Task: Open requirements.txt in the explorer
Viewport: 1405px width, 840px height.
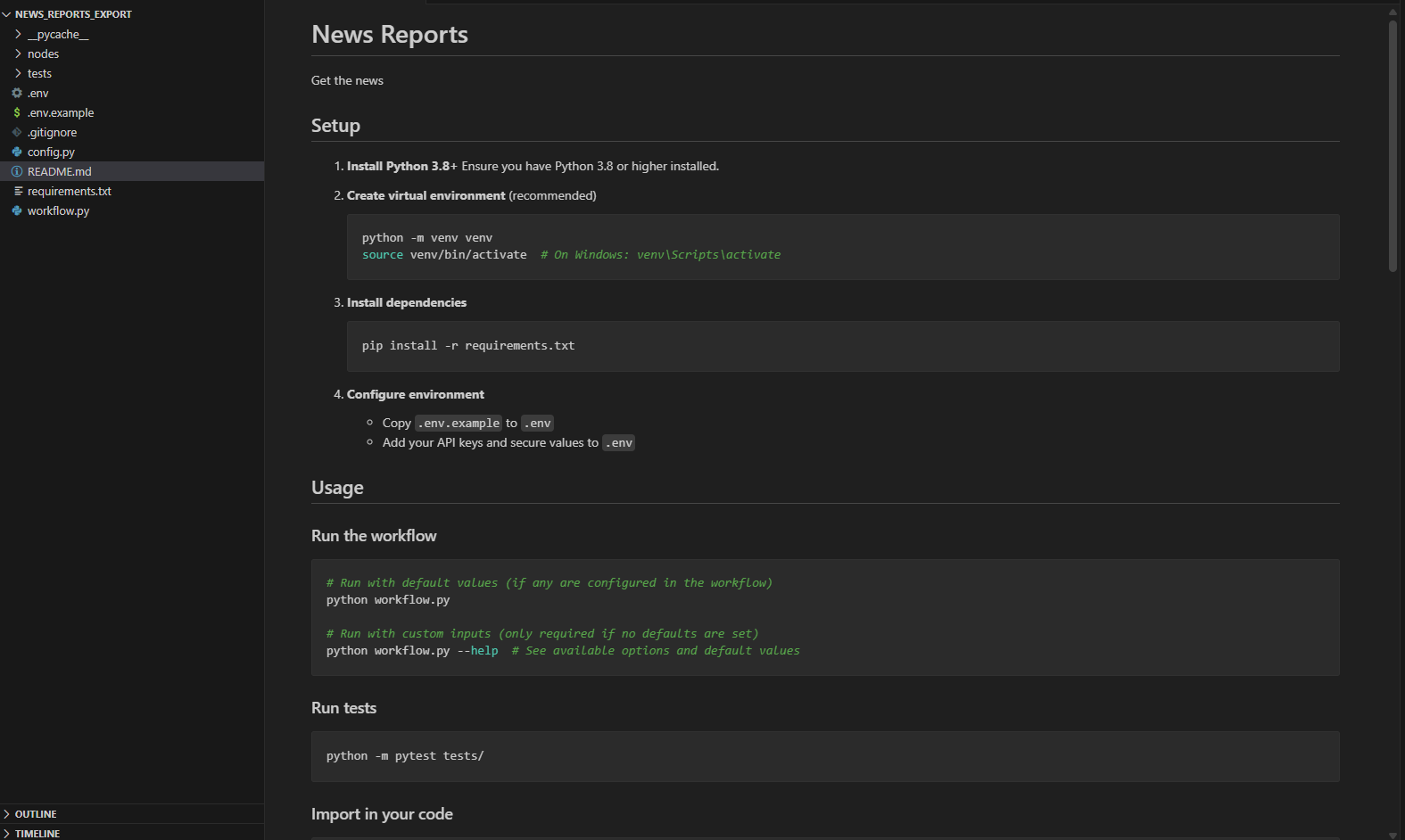Action: coord(69,191)
